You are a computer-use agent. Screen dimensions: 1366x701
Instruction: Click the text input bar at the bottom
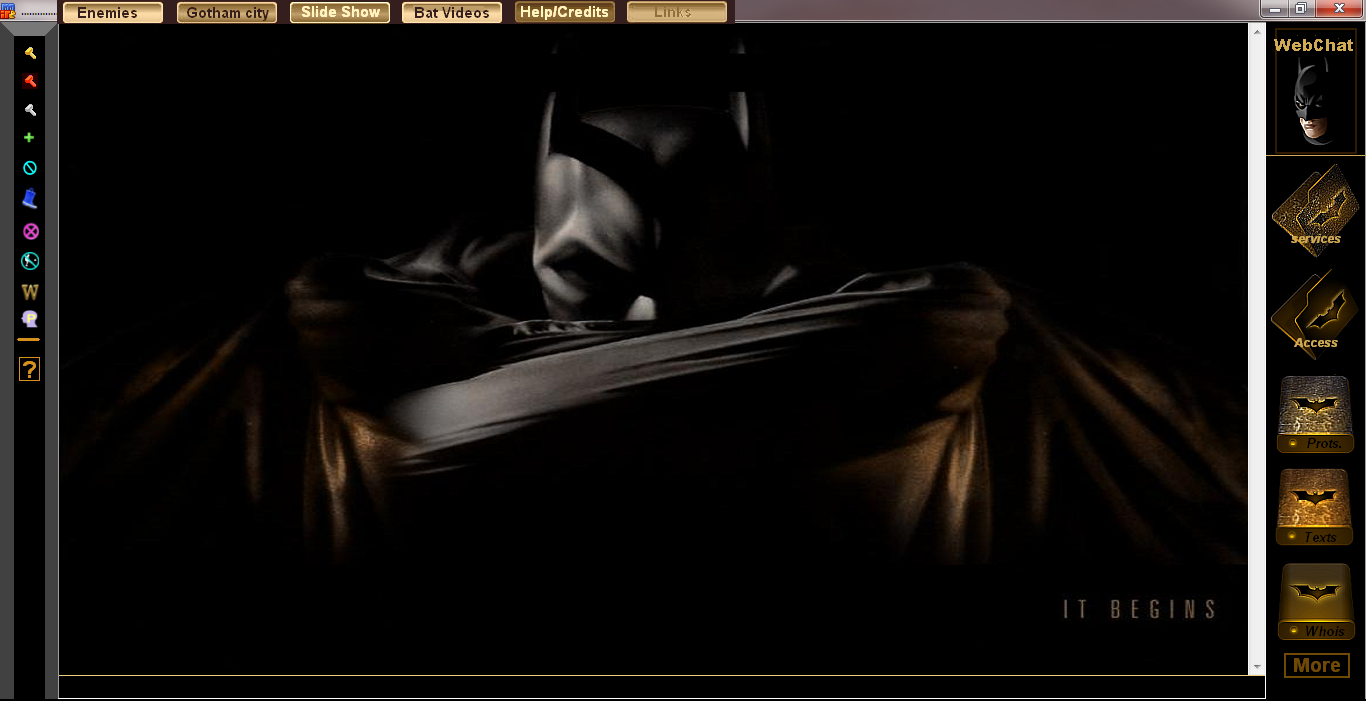pyautogui.click(x=661, y=687)
